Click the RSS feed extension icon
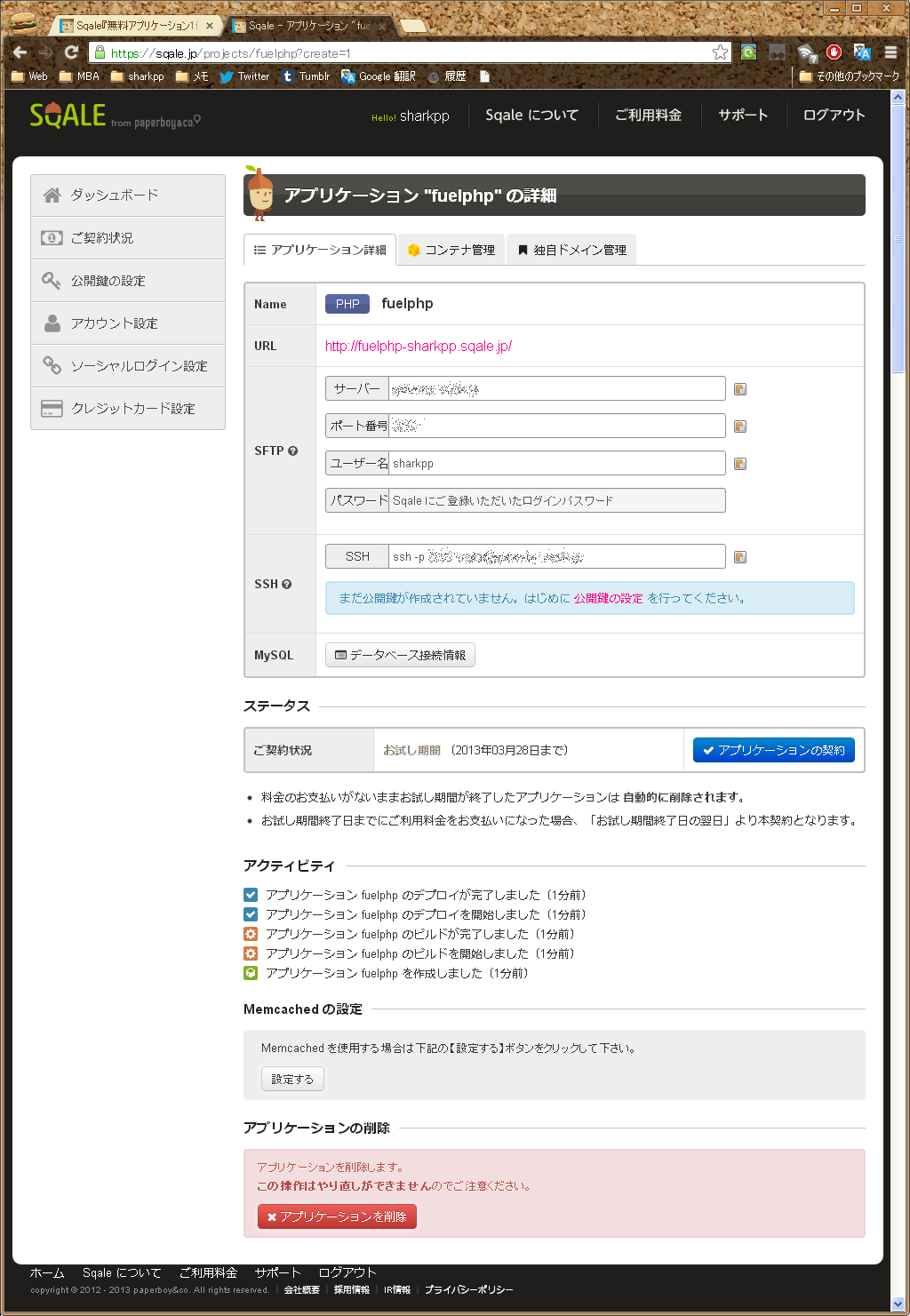 (x=806, y=52)
